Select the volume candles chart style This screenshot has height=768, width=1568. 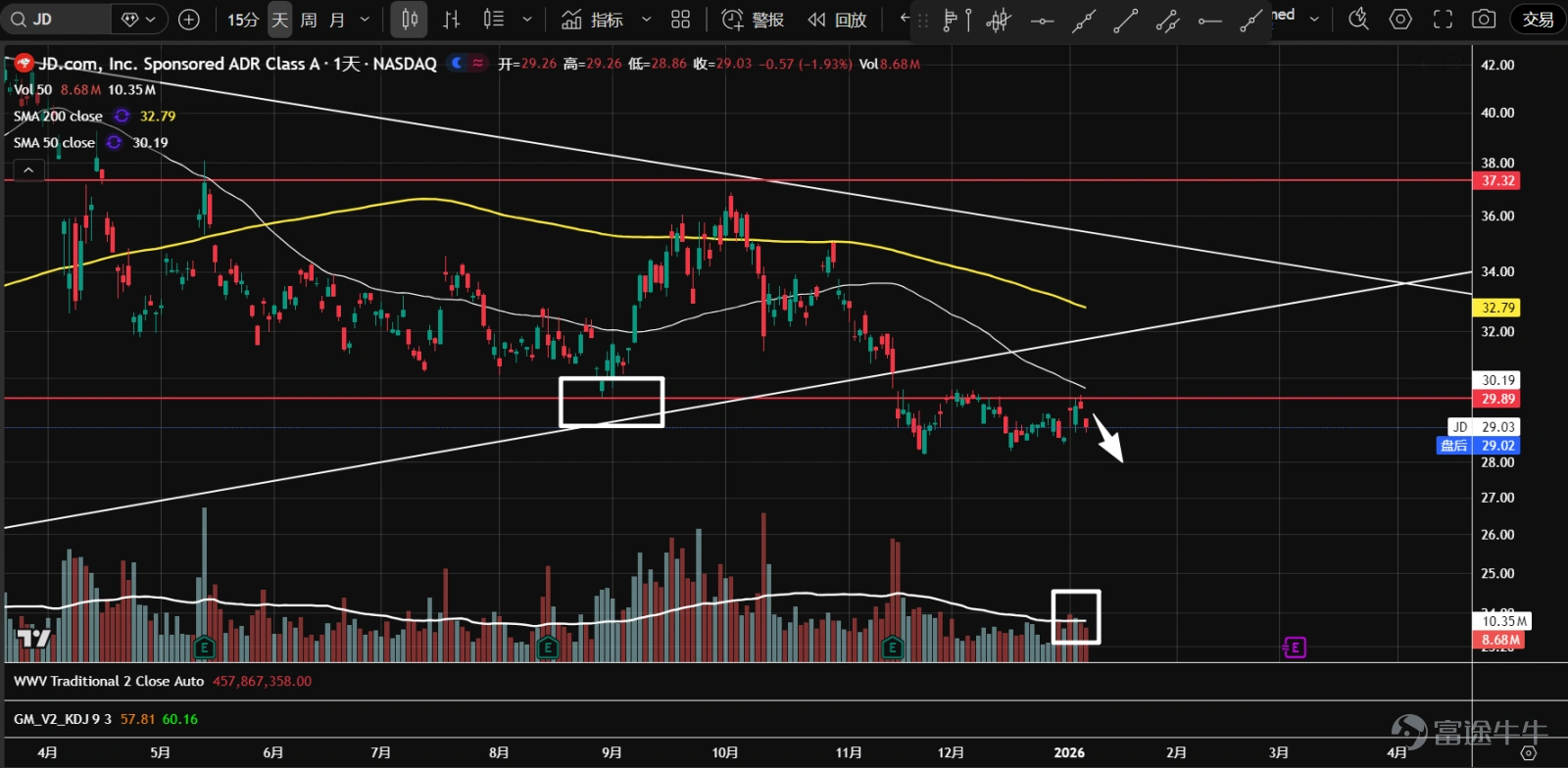[494, 20]
